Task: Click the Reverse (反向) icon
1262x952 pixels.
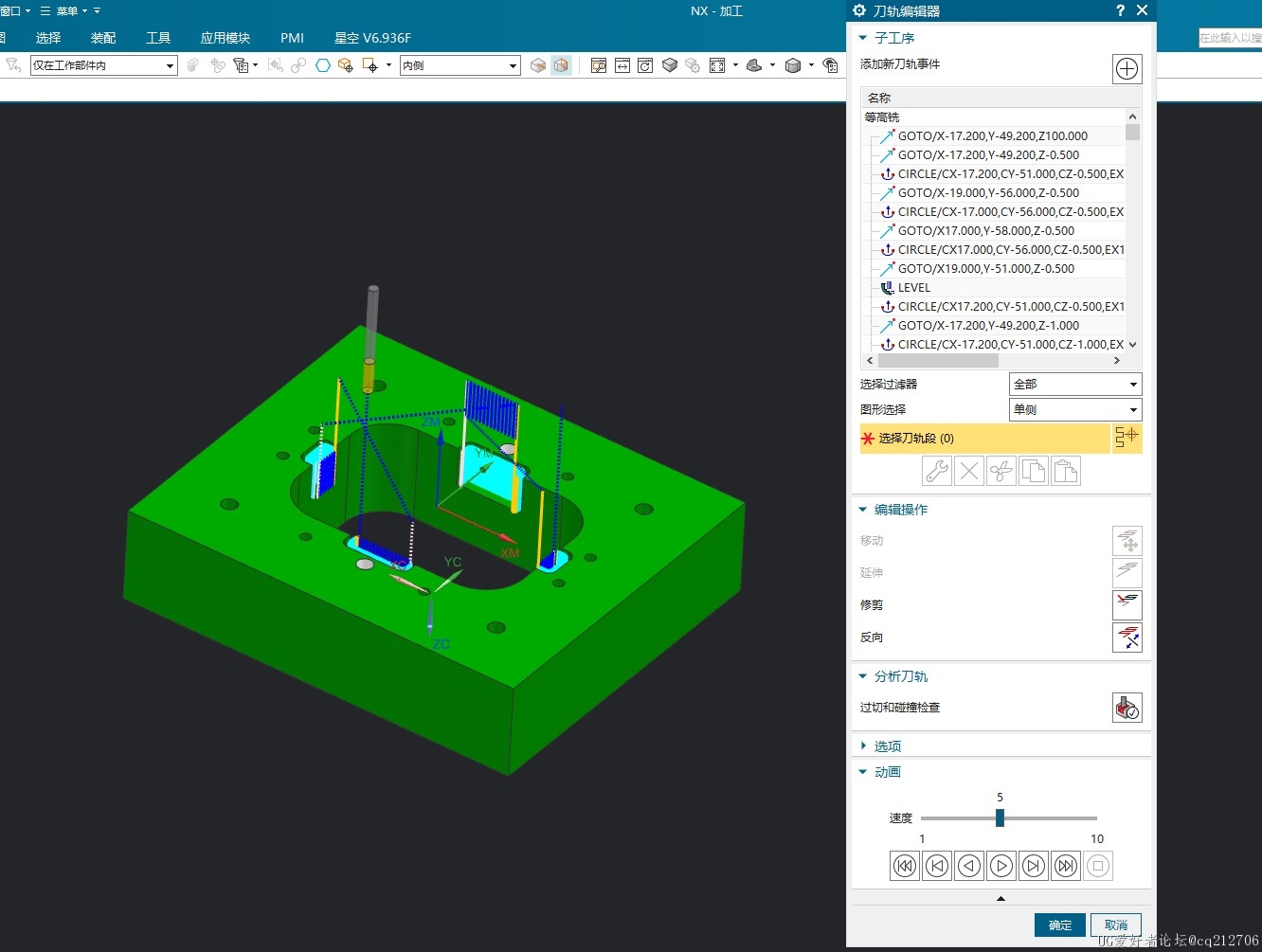Action: coord(1127,638)
